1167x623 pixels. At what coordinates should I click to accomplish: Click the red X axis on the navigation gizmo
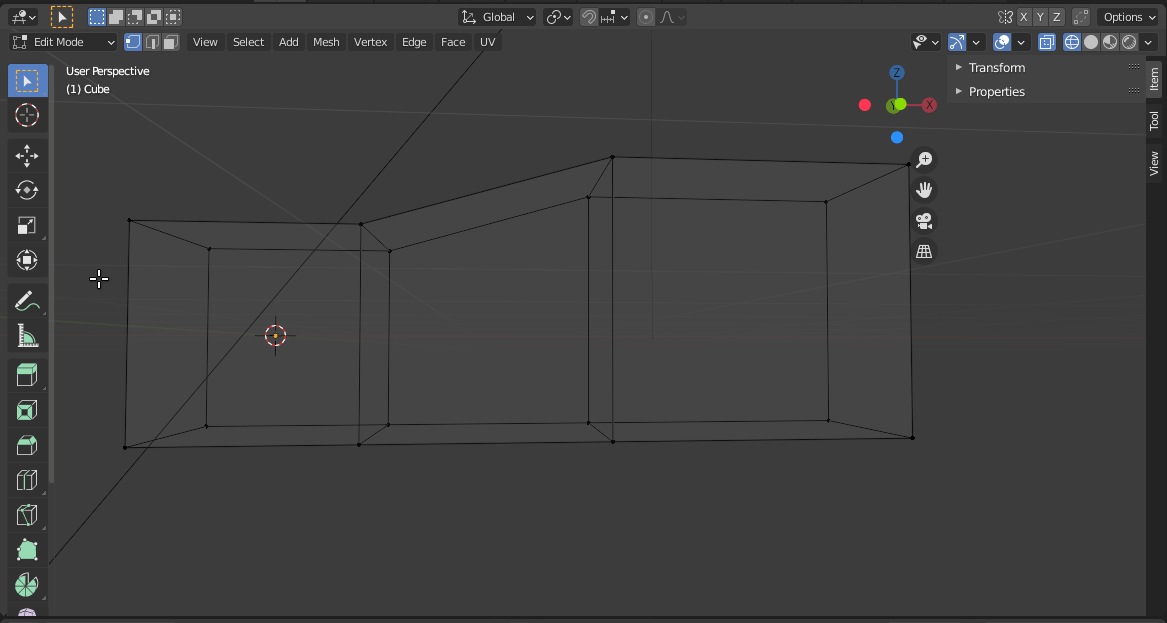coord(929,105)
